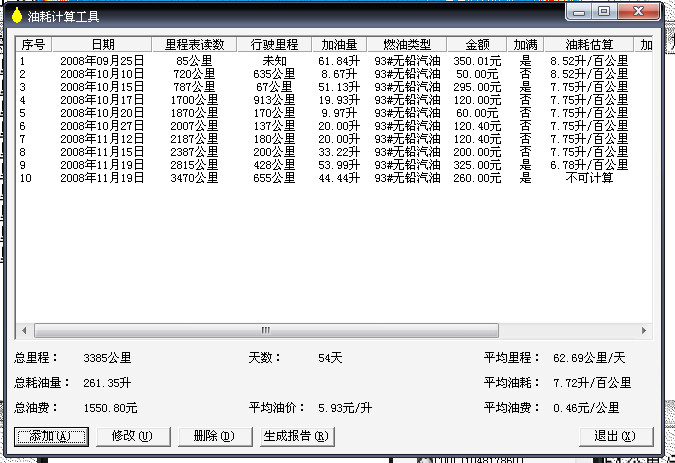Click the 里程表读数 column header
Image resolution: width=675 pixels, height=463 pixels.
194,45
